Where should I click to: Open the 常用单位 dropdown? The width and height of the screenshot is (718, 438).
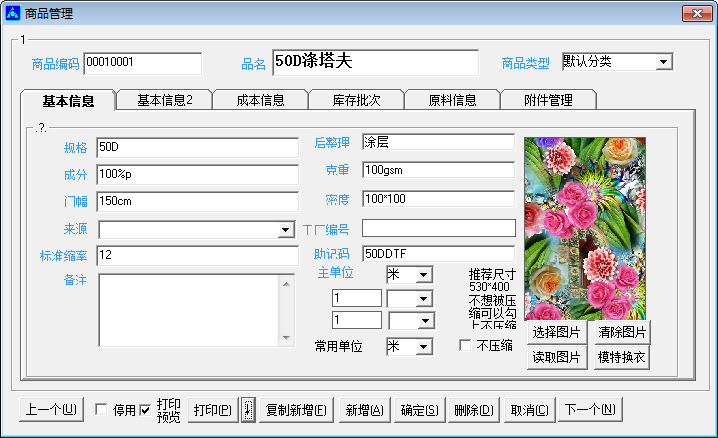(424, 347)
